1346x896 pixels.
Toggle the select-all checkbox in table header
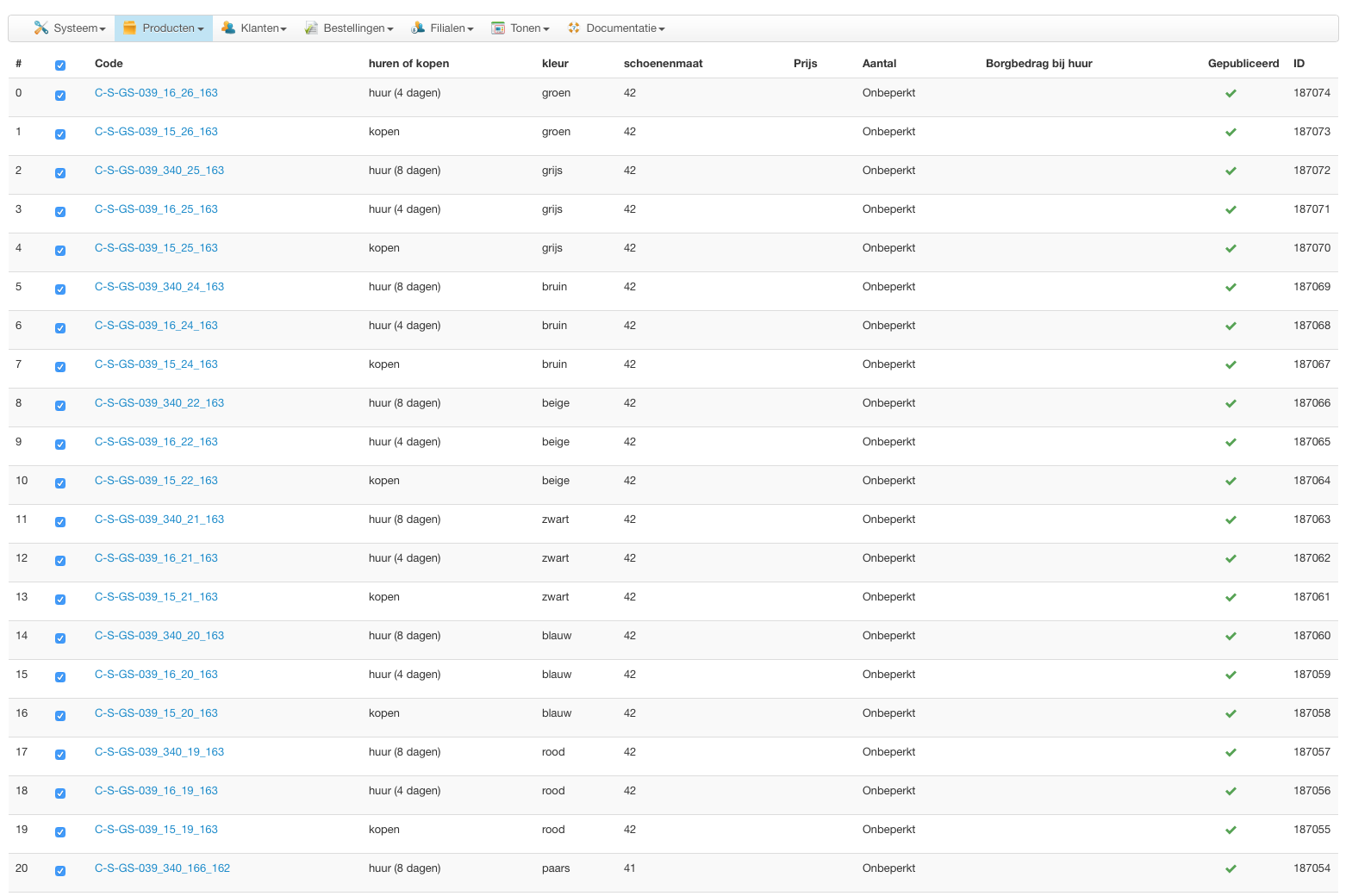pos(60,65)
